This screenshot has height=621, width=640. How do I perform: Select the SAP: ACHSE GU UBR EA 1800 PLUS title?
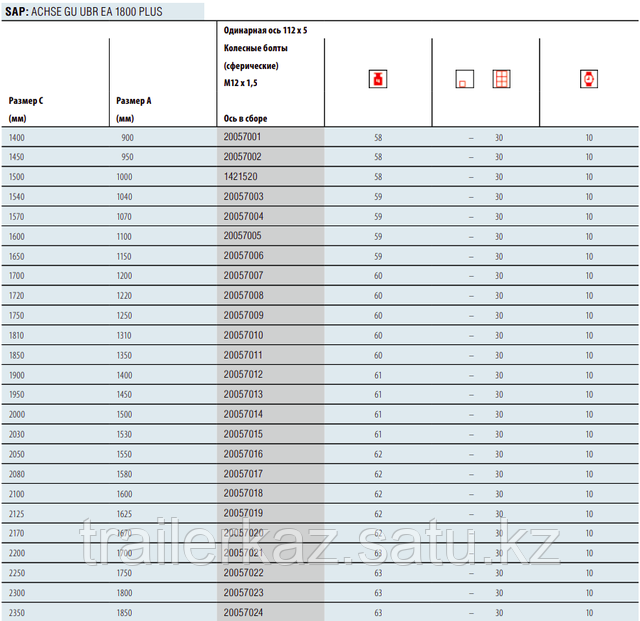click(x=84, y=11)
